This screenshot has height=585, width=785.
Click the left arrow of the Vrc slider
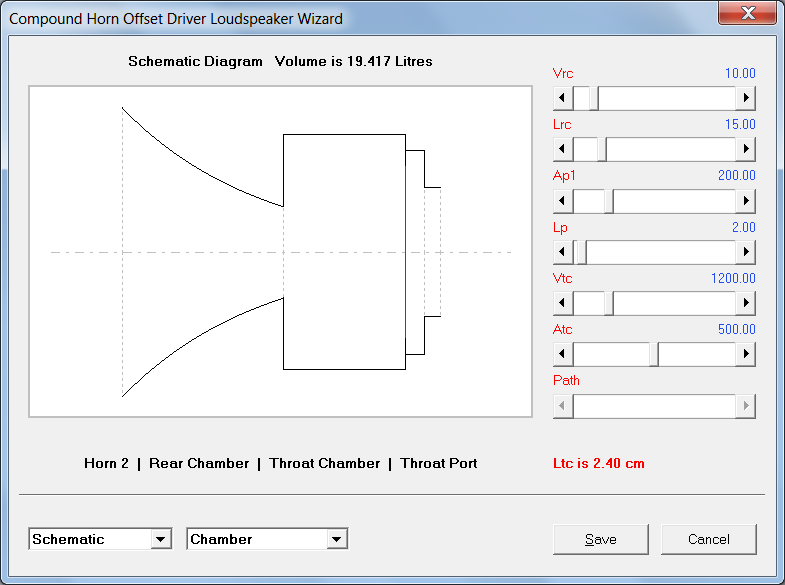click(563, 98)
